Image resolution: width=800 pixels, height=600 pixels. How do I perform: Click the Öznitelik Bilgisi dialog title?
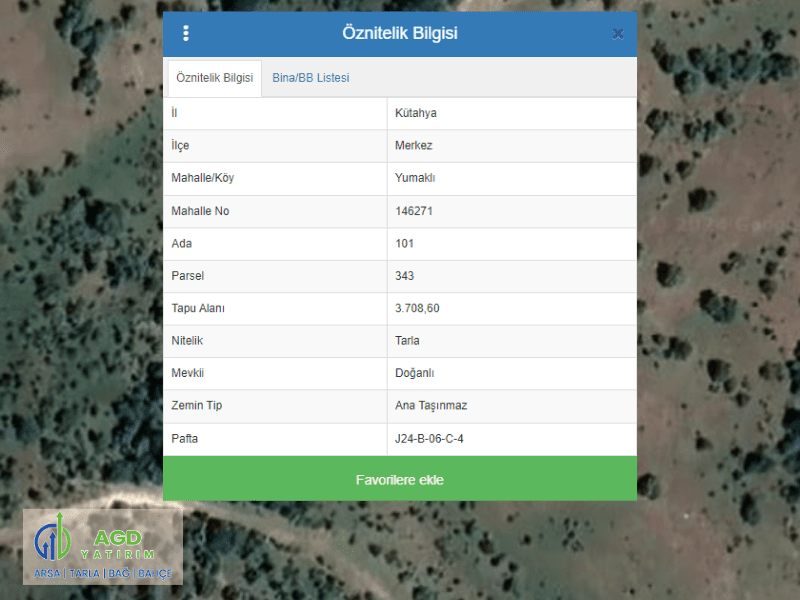(399, 33)
